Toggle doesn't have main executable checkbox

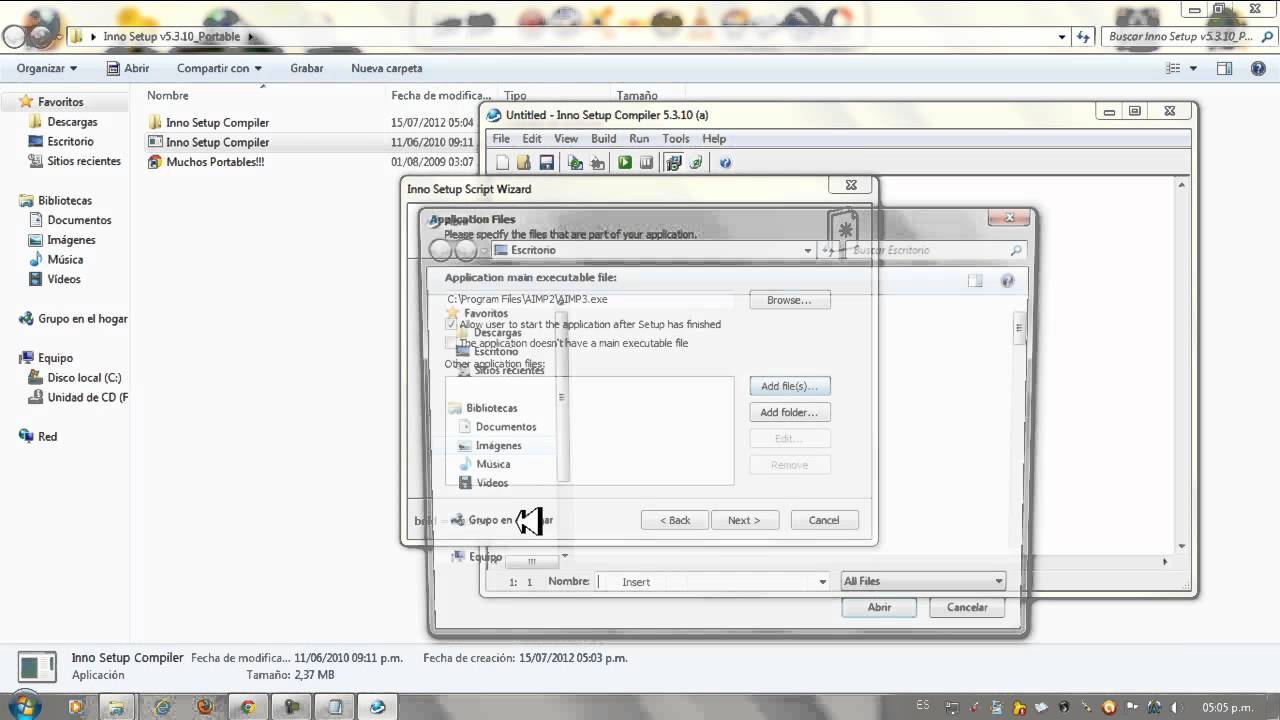[451, 343]
